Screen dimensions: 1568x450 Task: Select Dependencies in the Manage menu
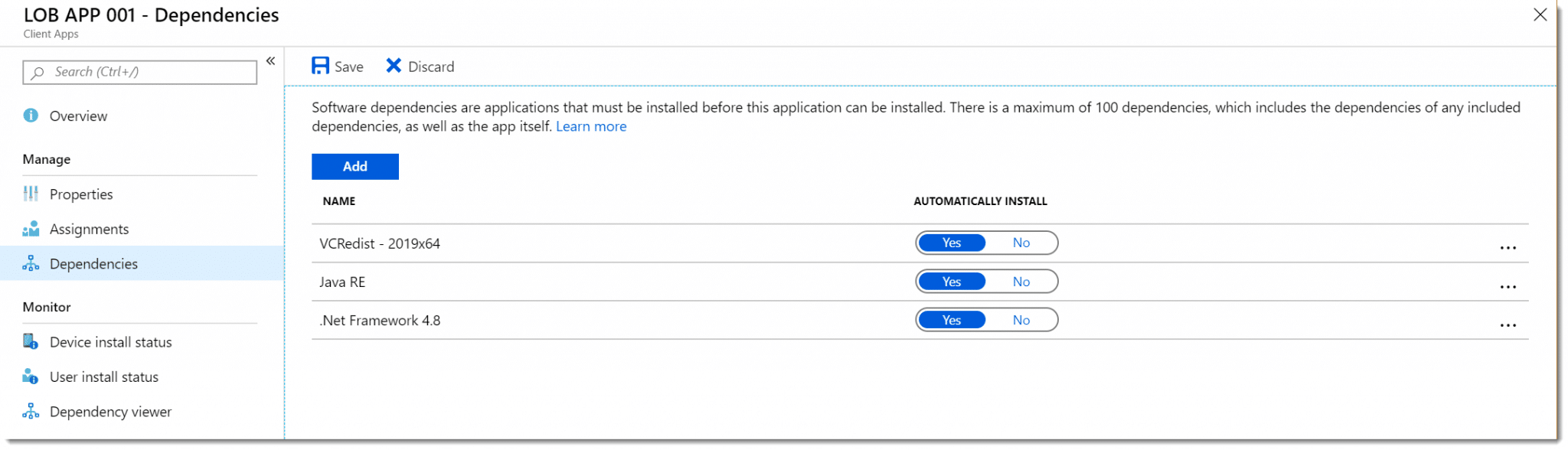(x=93, y=263)
